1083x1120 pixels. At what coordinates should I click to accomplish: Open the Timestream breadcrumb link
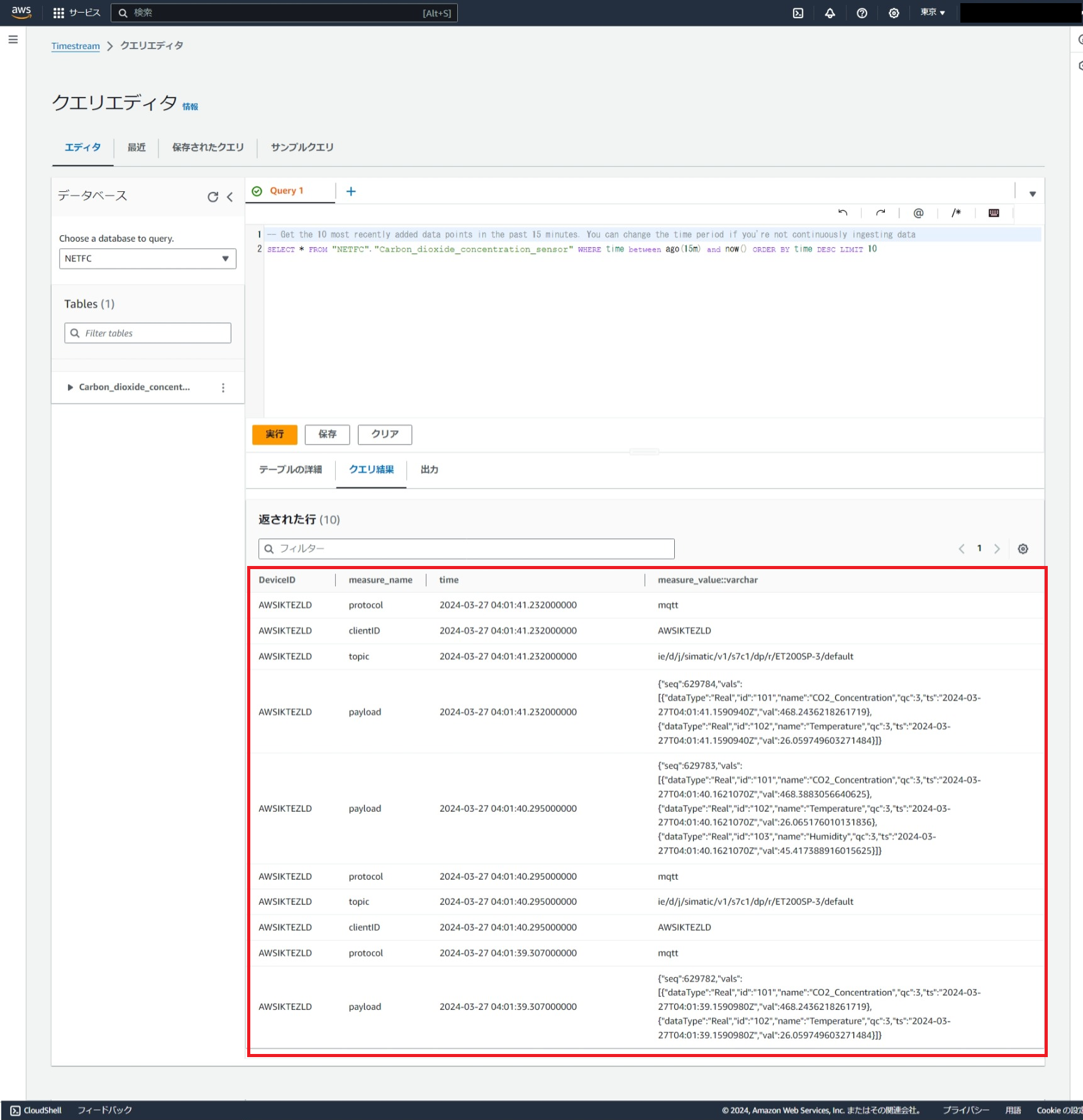point(75,45)
